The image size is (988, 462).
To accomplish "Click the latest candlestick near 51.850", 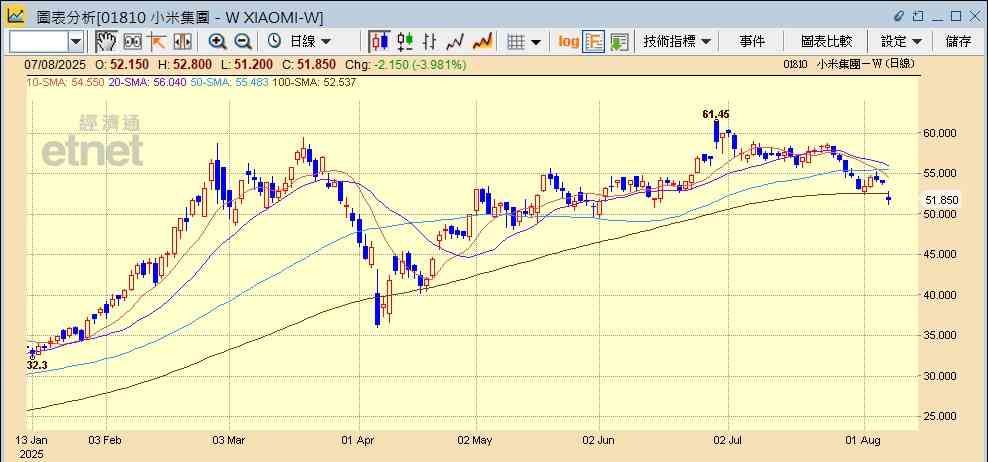I will 889,199.
